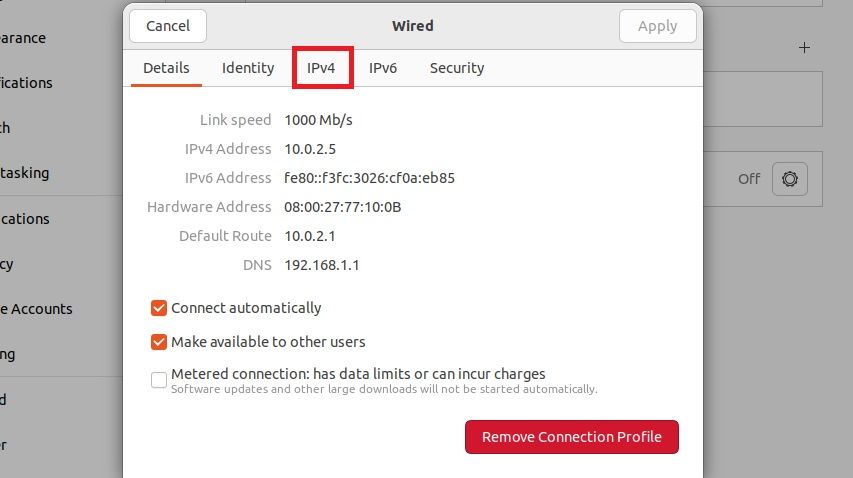Screen dimensions: 853x478
Task: Click the plus icon to add connection
Action: (x=805, y=47)
